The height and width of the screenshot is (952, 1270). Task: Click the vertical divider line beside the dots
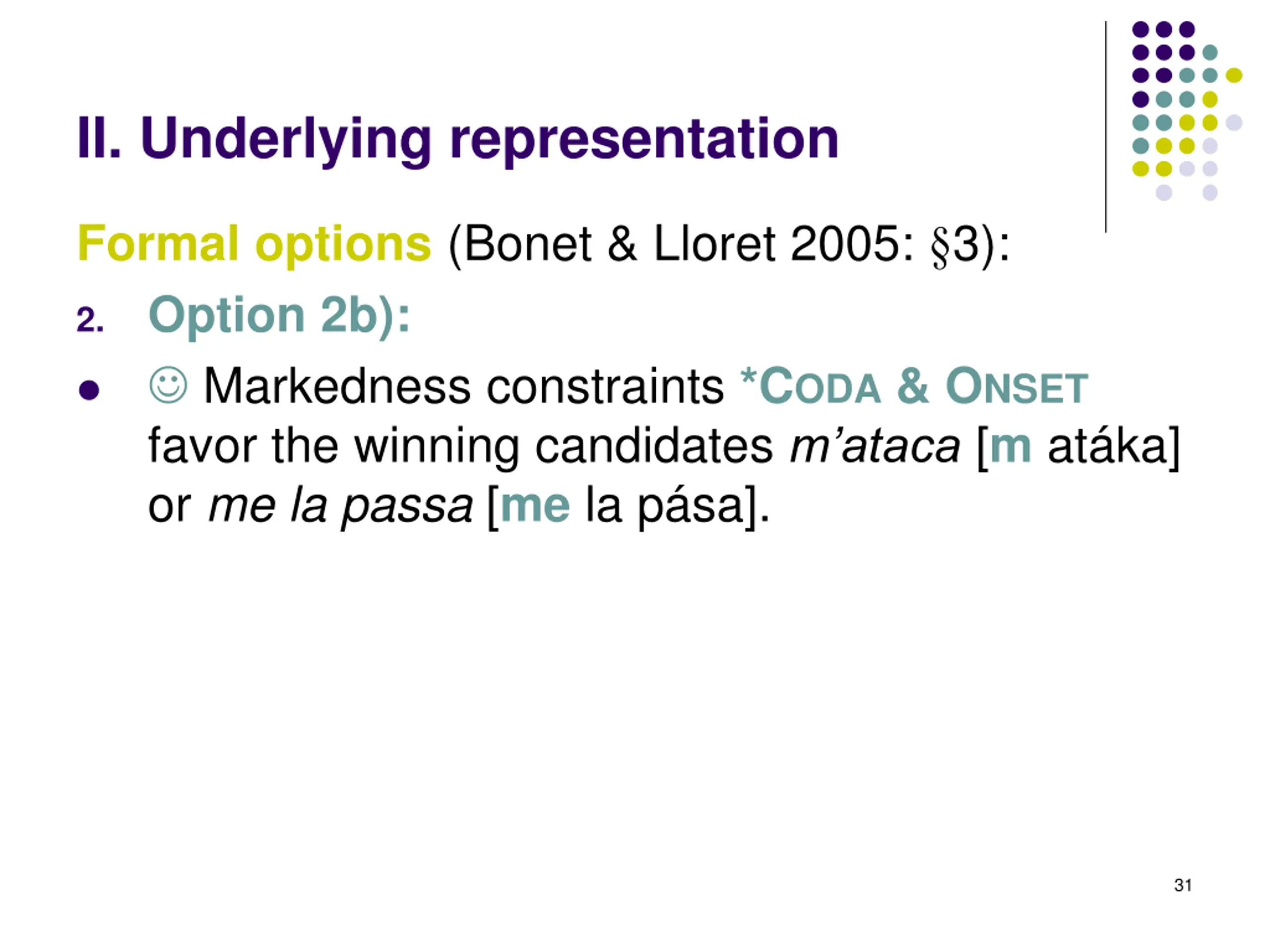(x=1106, y=127)
